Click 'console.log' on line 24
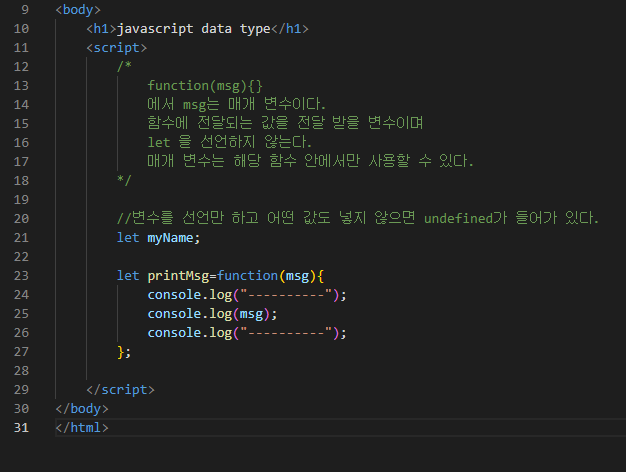Viewport: 626px width, 472px height. (x=190, y=295)
